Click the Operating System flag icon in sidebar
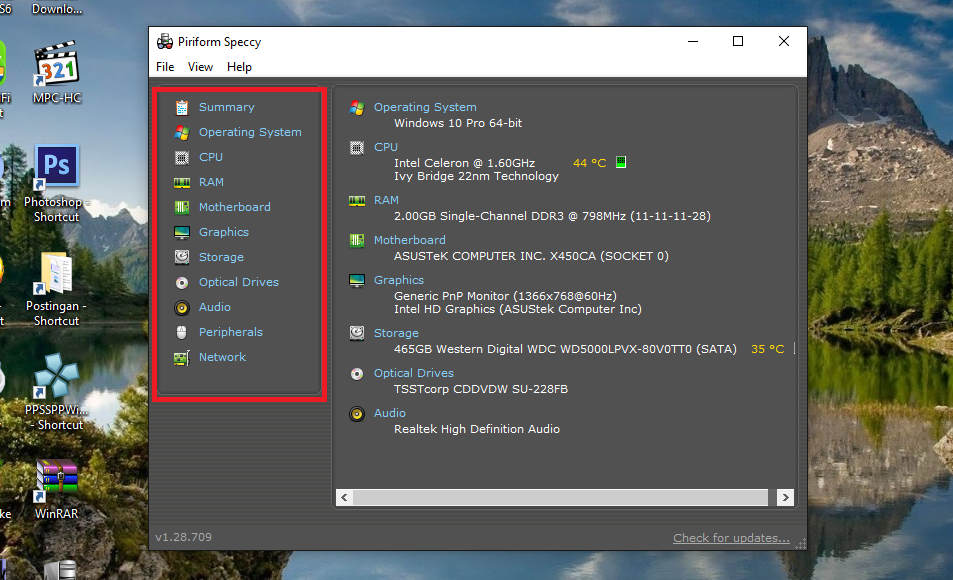This screenshot has height=580, width=953. point(182,133)
